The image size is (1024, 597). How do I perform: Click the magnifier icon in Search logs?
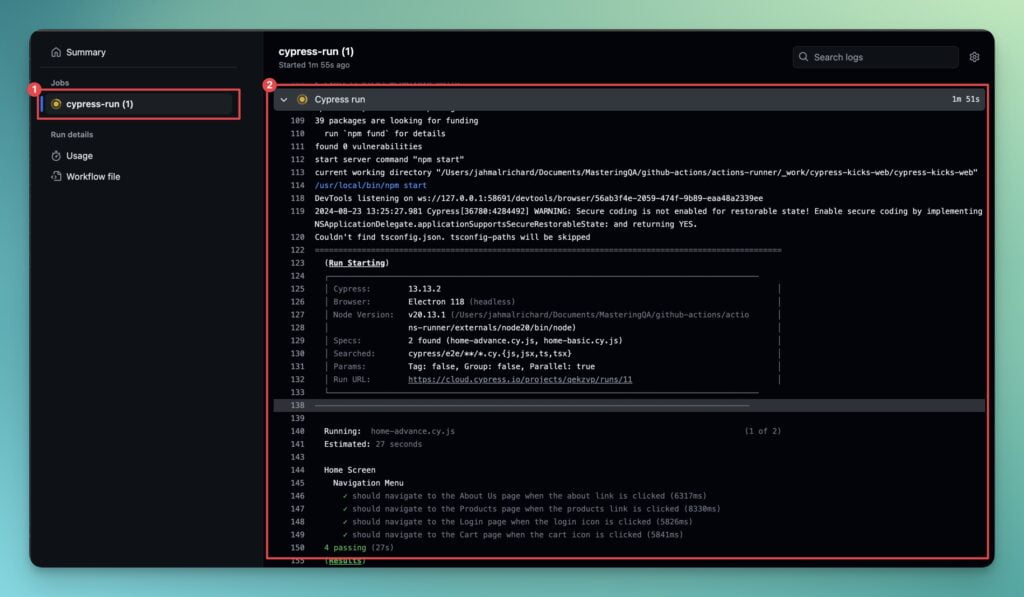[803, 57]
